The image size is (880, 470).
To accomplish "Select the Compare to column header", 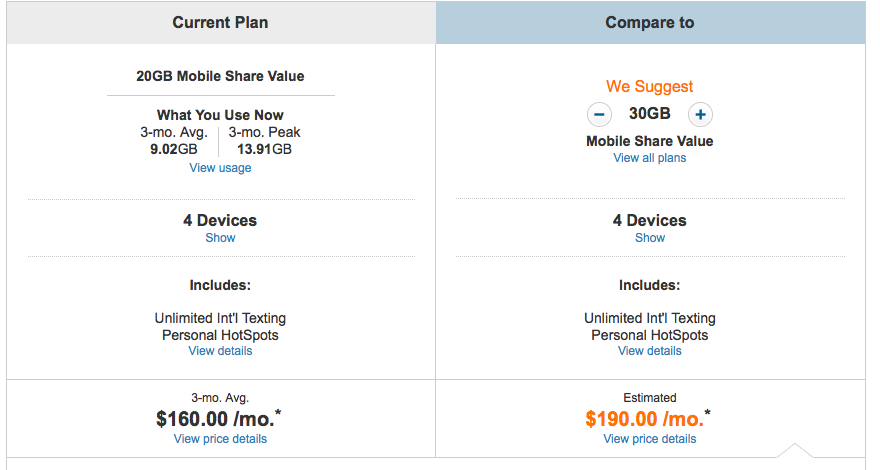I will [650, 22].
